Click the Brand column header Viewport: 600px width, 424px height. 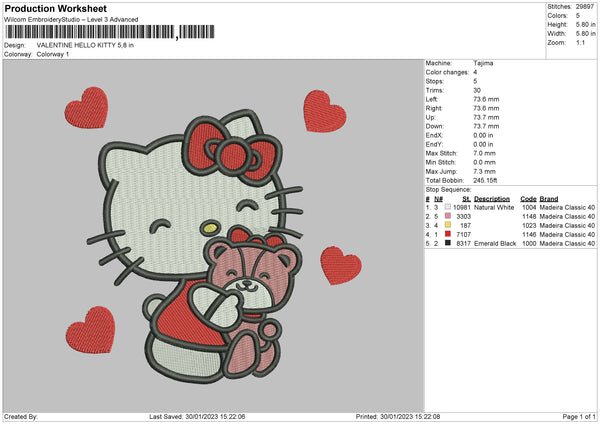(549, 199)
